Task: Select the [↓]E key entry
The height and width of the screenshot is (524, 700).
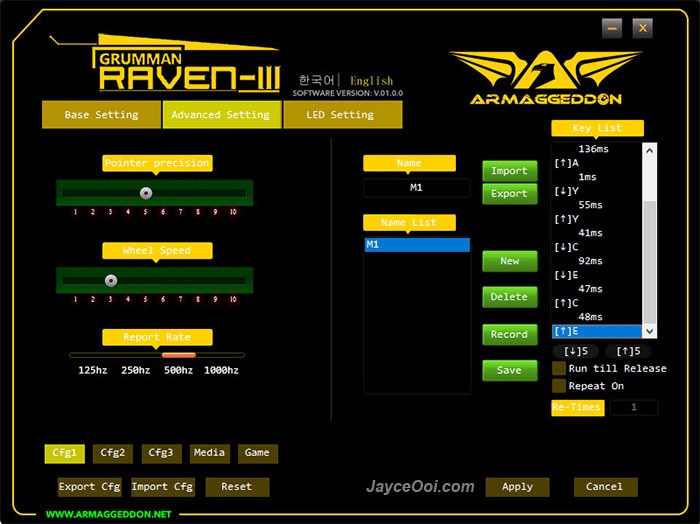Action: tap(597, 275)
